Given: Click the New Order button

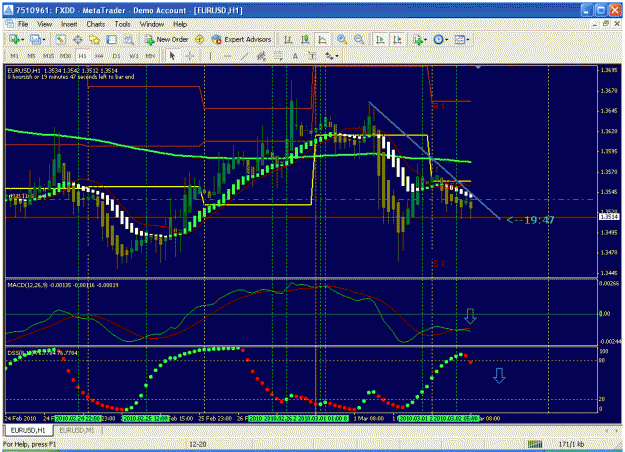Looking at the screenshot, I should pyautogui.click(x=166, y=39).
